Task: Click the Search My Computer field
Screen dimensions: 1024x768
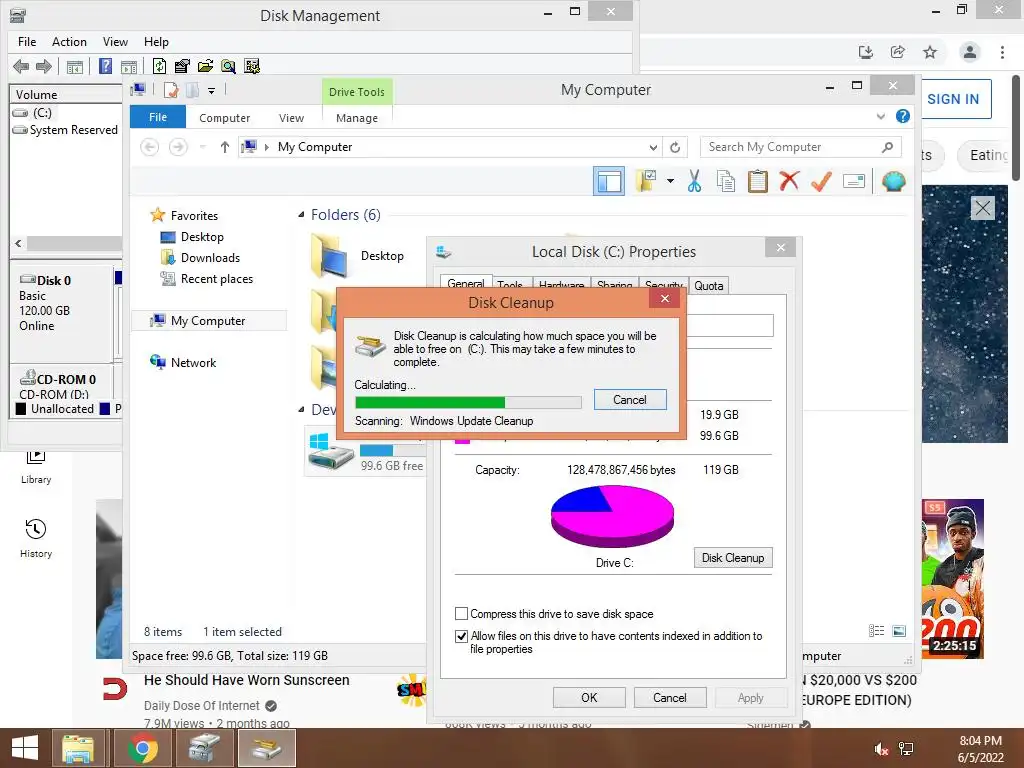Action: (x=801, y=147)
